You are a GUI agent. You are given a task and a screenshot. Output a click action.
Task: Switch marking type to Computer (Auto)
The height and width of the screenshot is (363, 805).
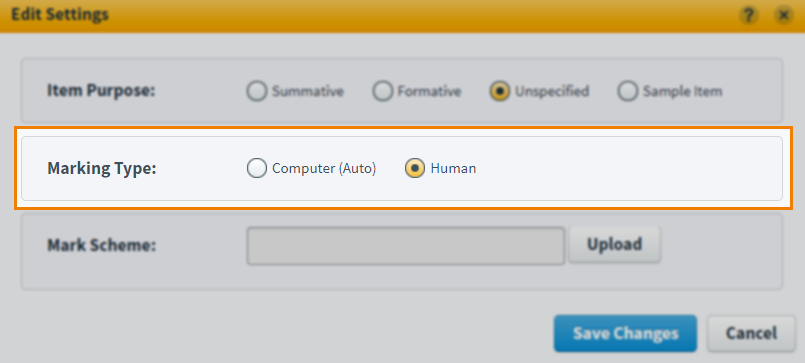click(x=257, y=168)
